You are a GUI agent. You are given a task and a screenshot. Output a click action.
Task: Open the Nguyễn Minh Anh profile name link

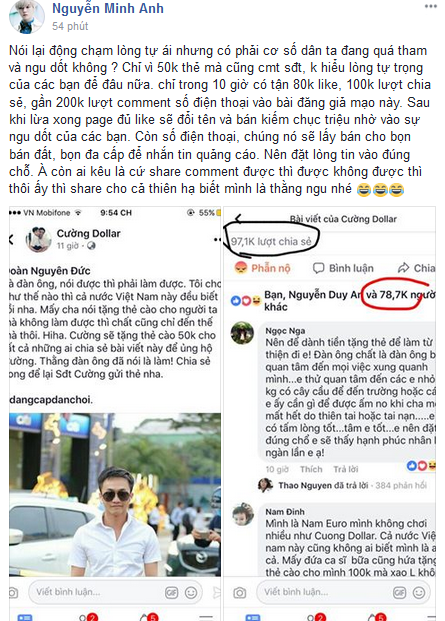(x=108, y=8)
